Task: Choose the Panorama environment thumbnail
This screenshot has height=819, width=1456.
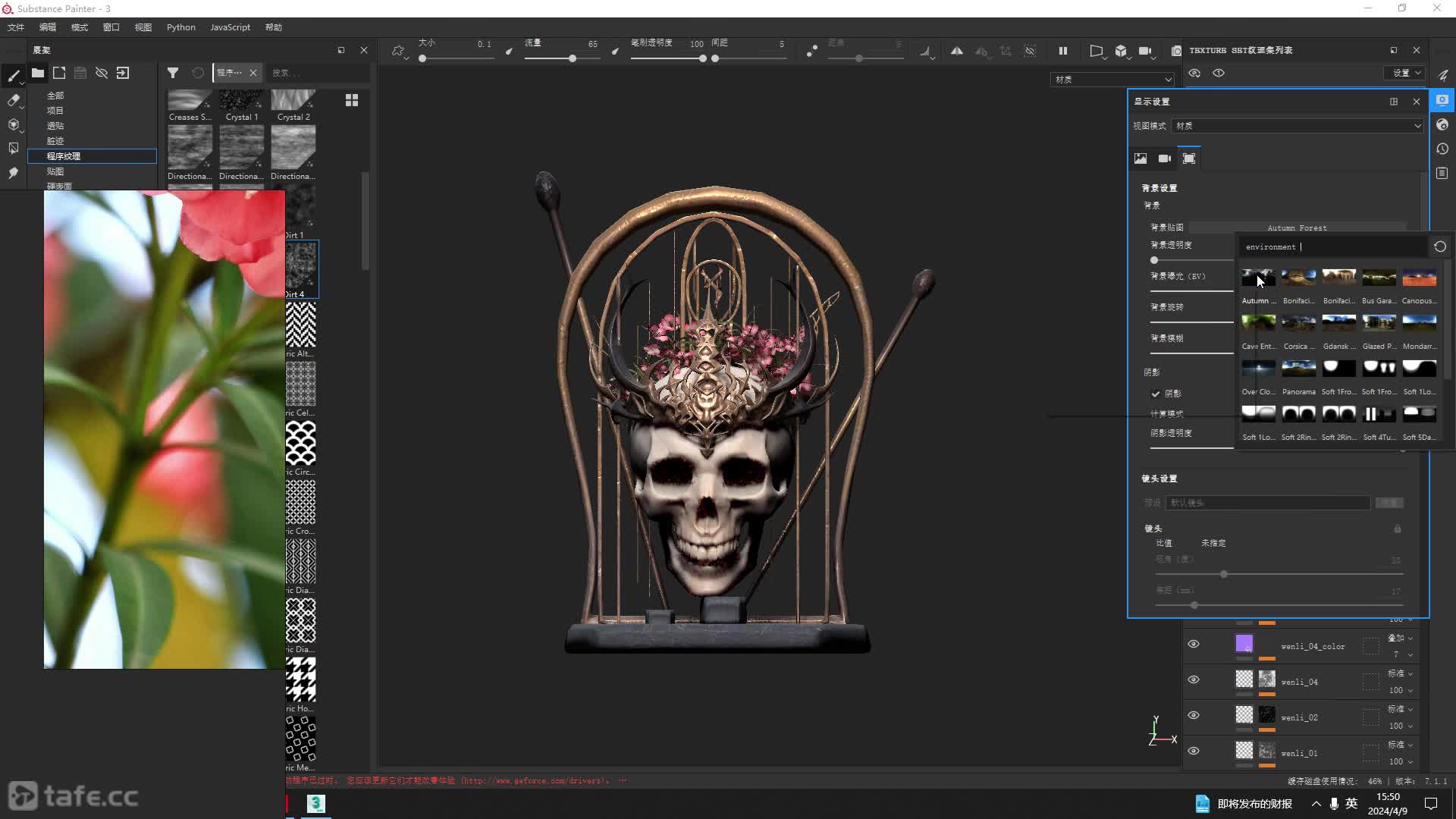Action: tap(1299, 369)
